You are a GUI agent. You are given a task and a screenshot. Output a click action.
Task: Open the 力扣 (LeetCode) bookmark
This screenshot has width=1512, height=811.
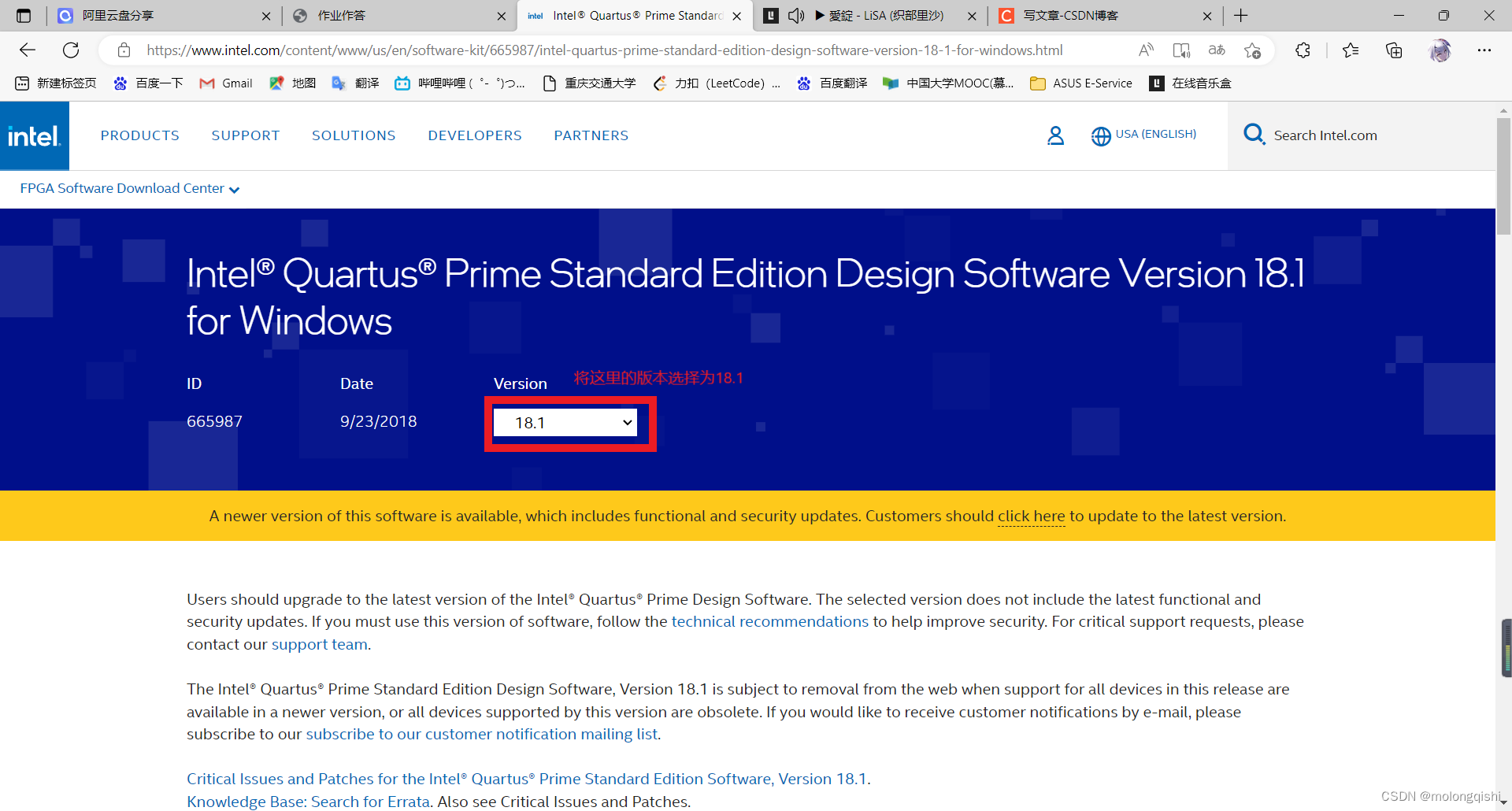(716, 83)
